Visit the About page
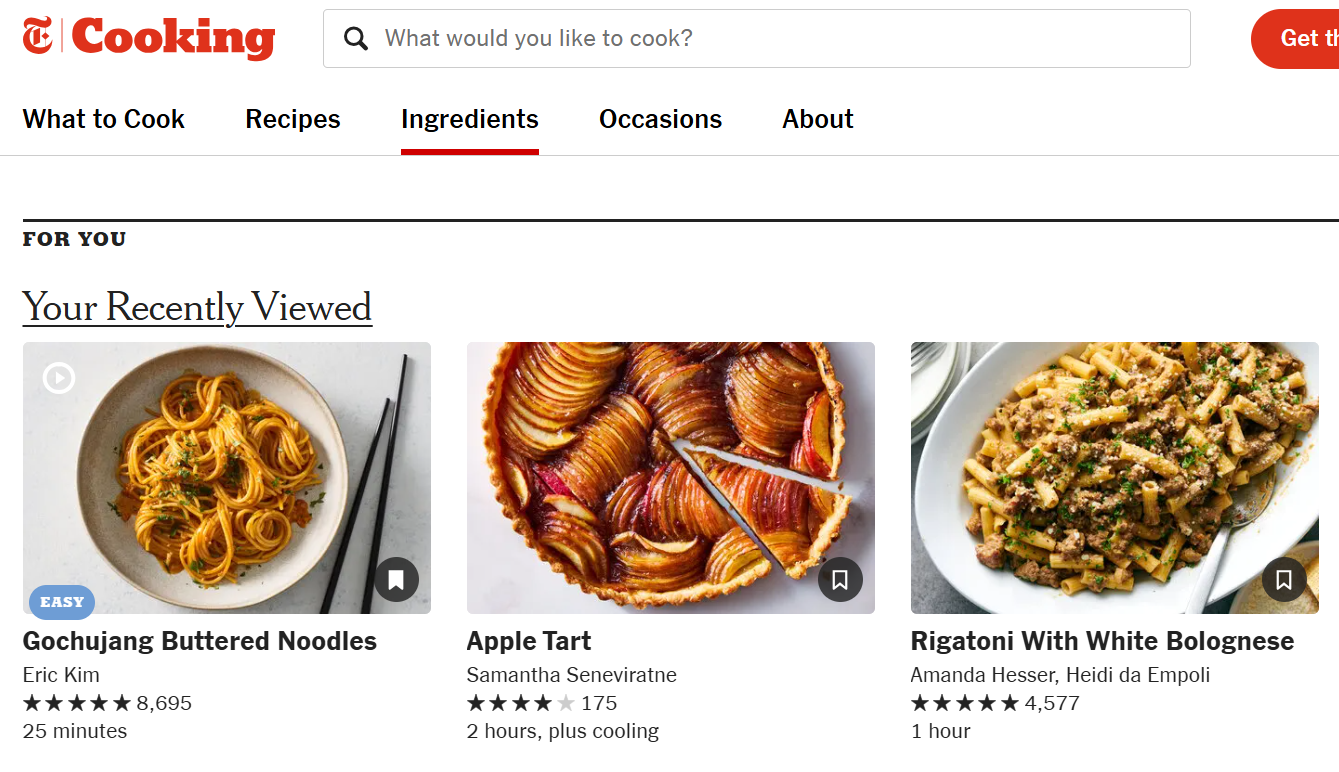The width and height of the screenshot is (1339, 772). pos(817,119)
